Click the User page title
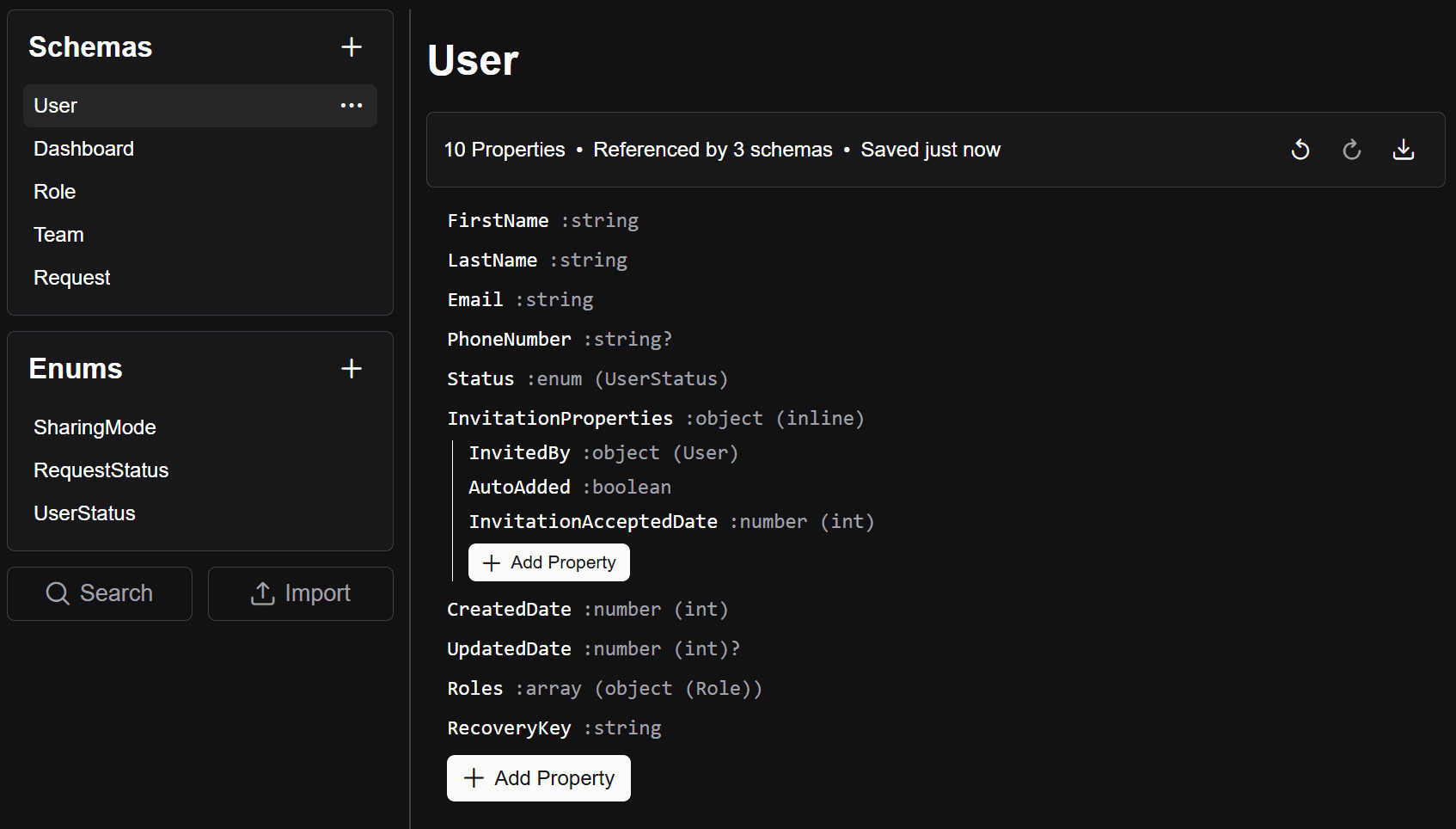The height and width of the screenshot is (829, 1456). [x=474, y=60]
